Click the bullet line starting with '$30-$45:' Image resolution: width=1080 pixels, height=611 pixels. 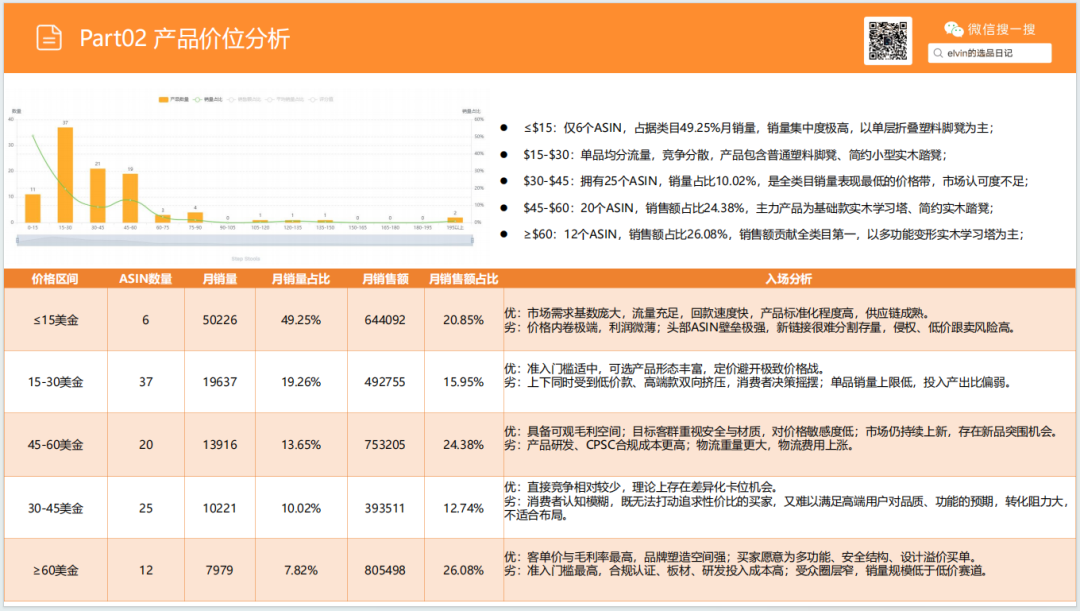tap(775, 181)
